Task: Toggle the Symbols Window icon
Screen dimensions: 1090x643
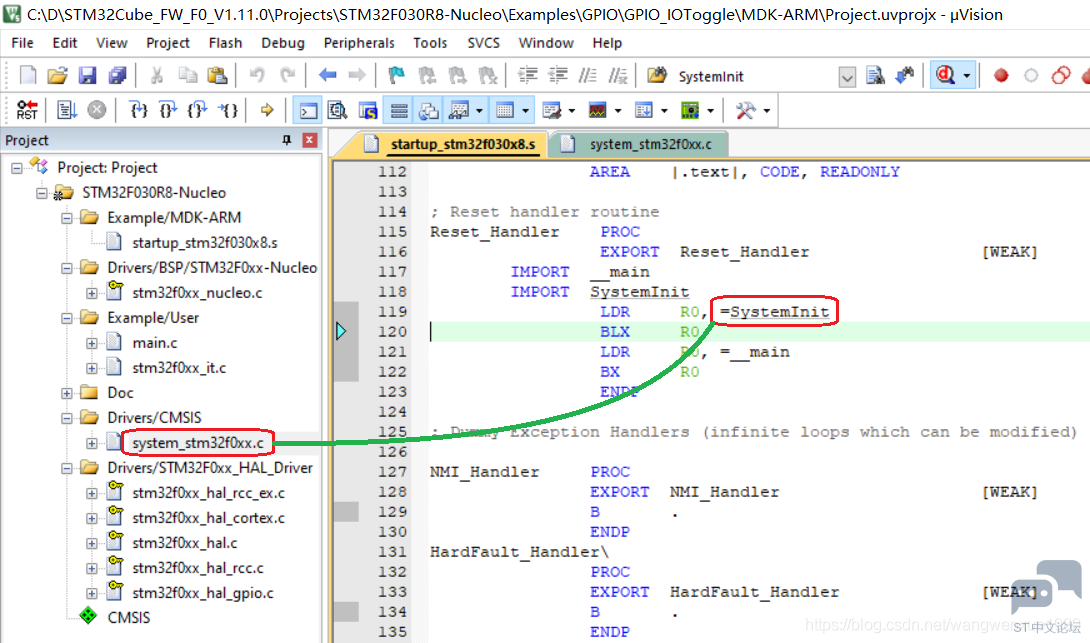Action: [x=368, y=110]
